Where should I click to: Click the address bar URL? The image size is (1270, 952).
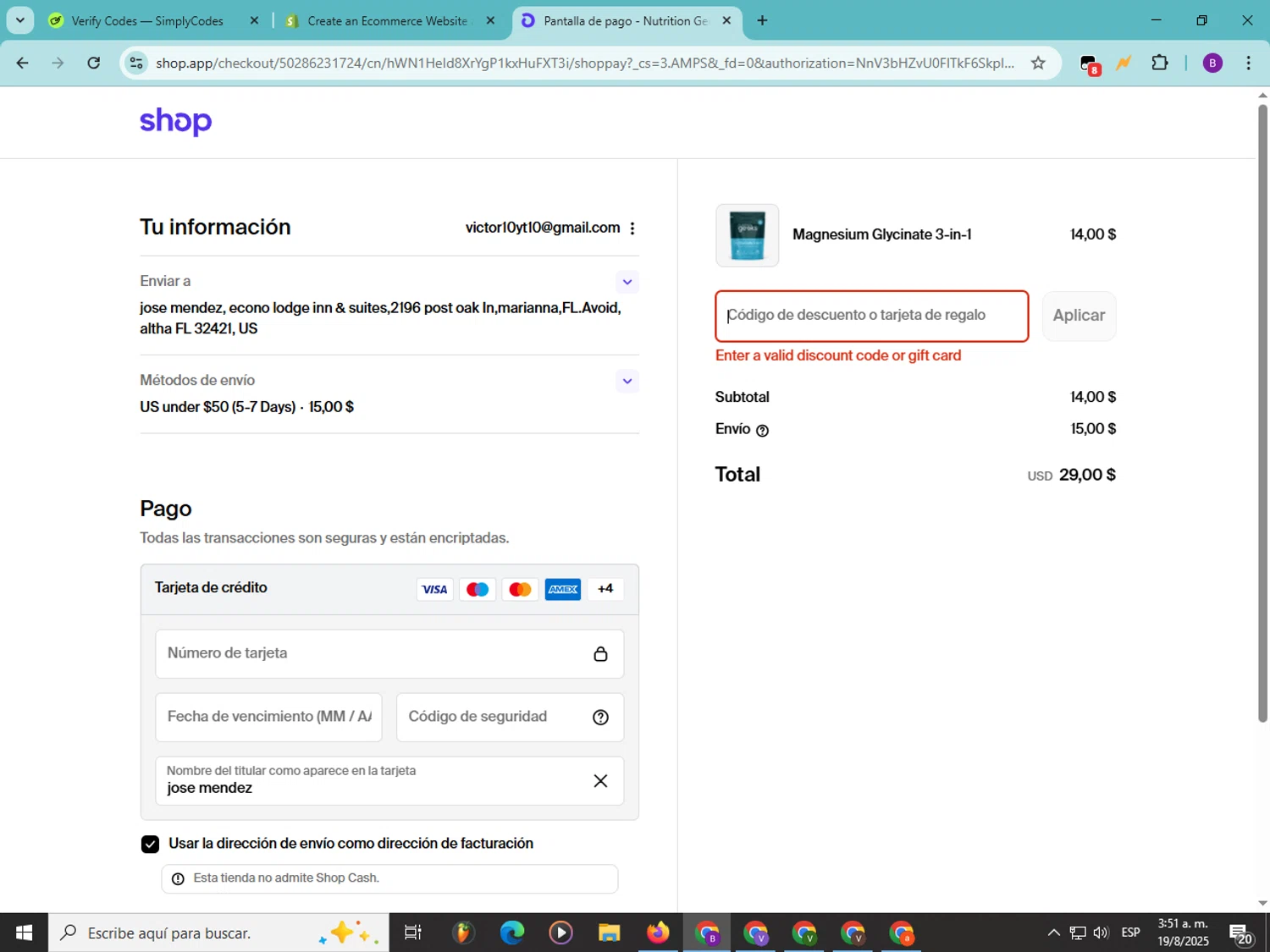coord(585,63)
